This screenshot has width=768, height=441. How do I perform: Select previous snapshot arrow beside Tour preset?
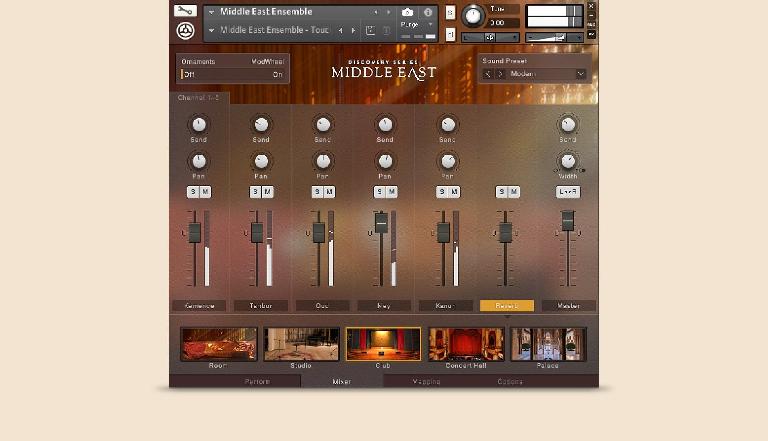(340, 30)
